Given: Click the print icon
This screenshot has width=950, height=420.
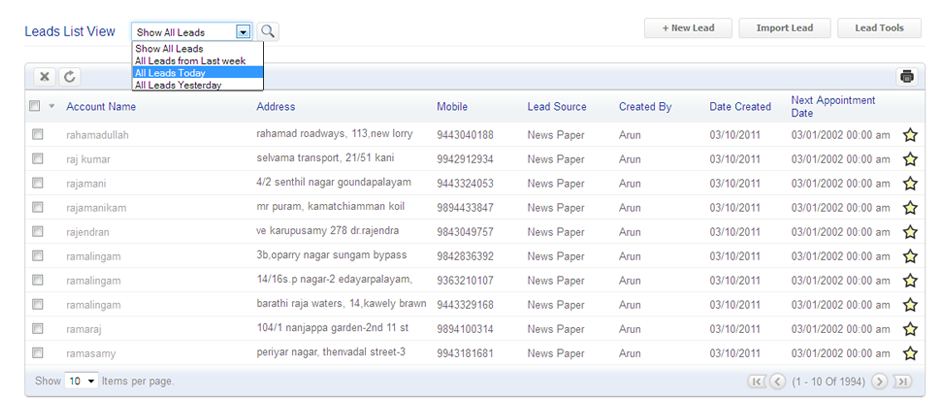Looking at the screenshot, I should (x=907, y=76).
